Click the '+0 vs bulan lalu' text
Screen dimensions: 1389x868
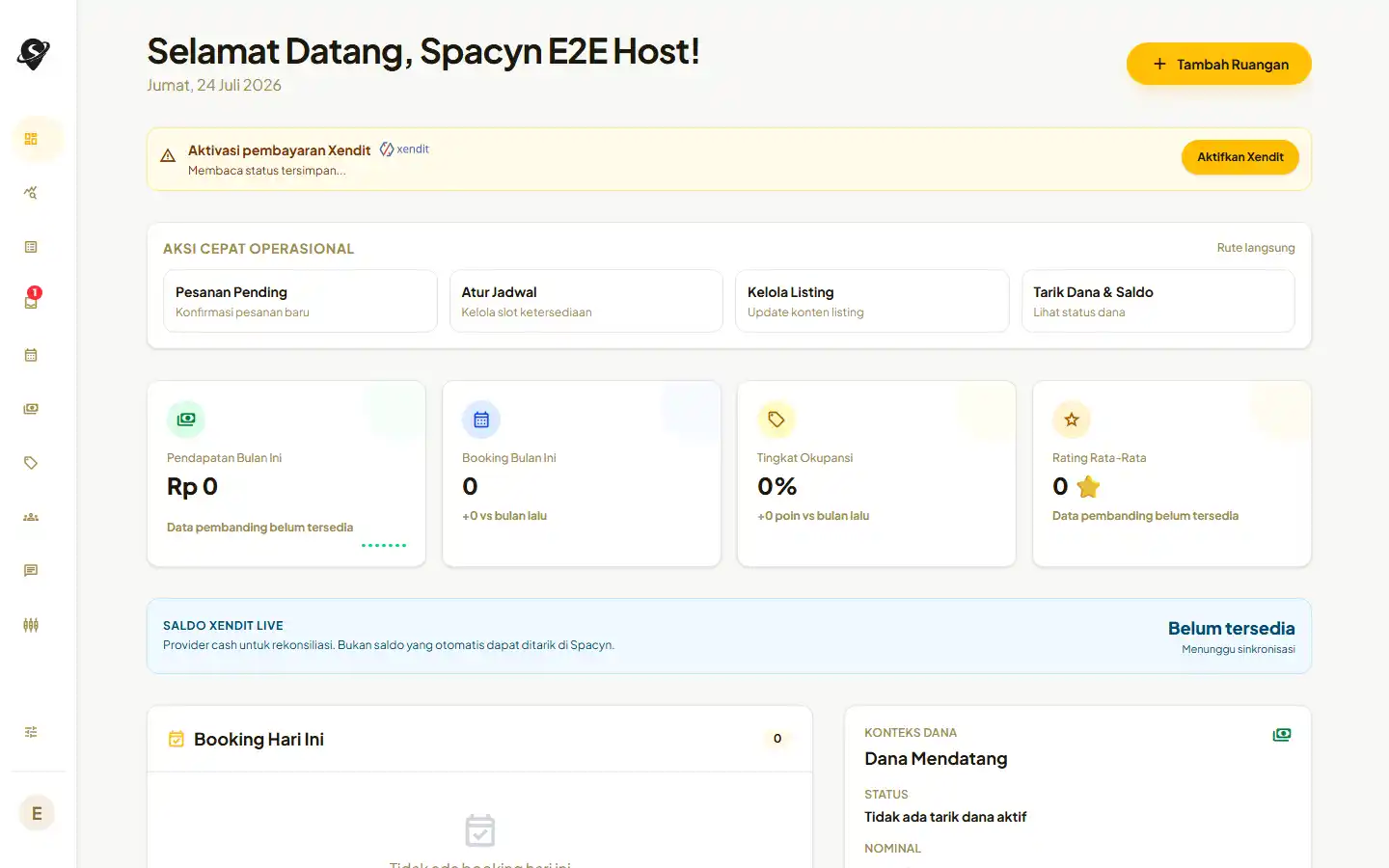[504, 516]
